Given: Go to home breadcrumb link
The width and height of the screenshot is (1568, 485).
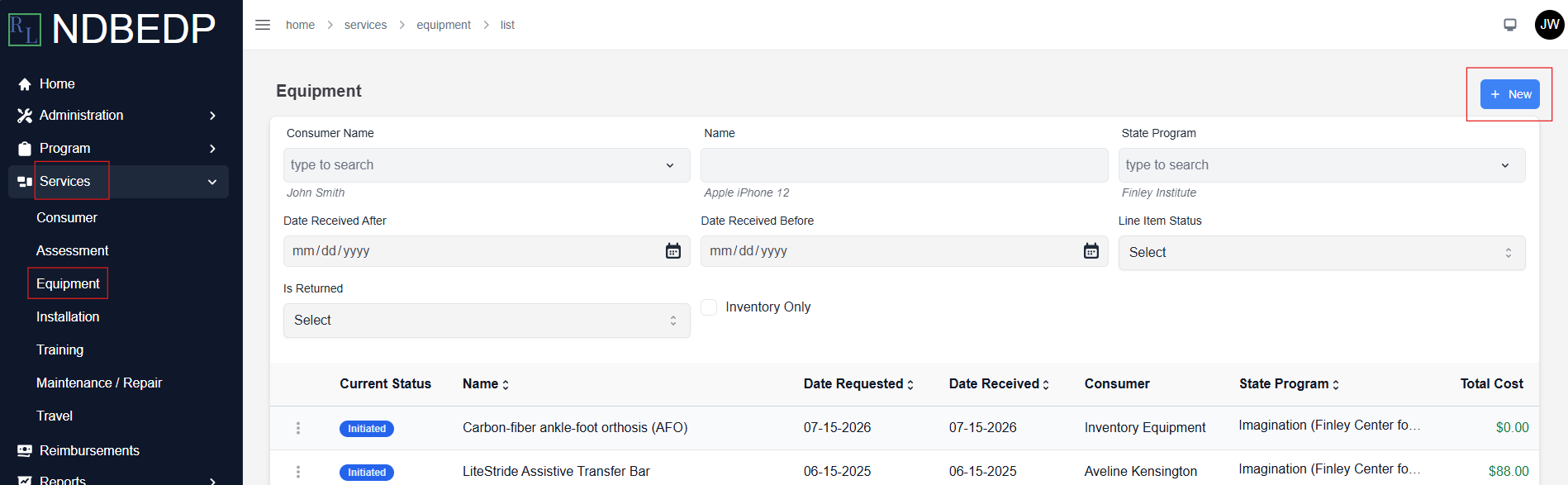Looking at the screenshot, I should pyautogui.click(x=300, y=25).
